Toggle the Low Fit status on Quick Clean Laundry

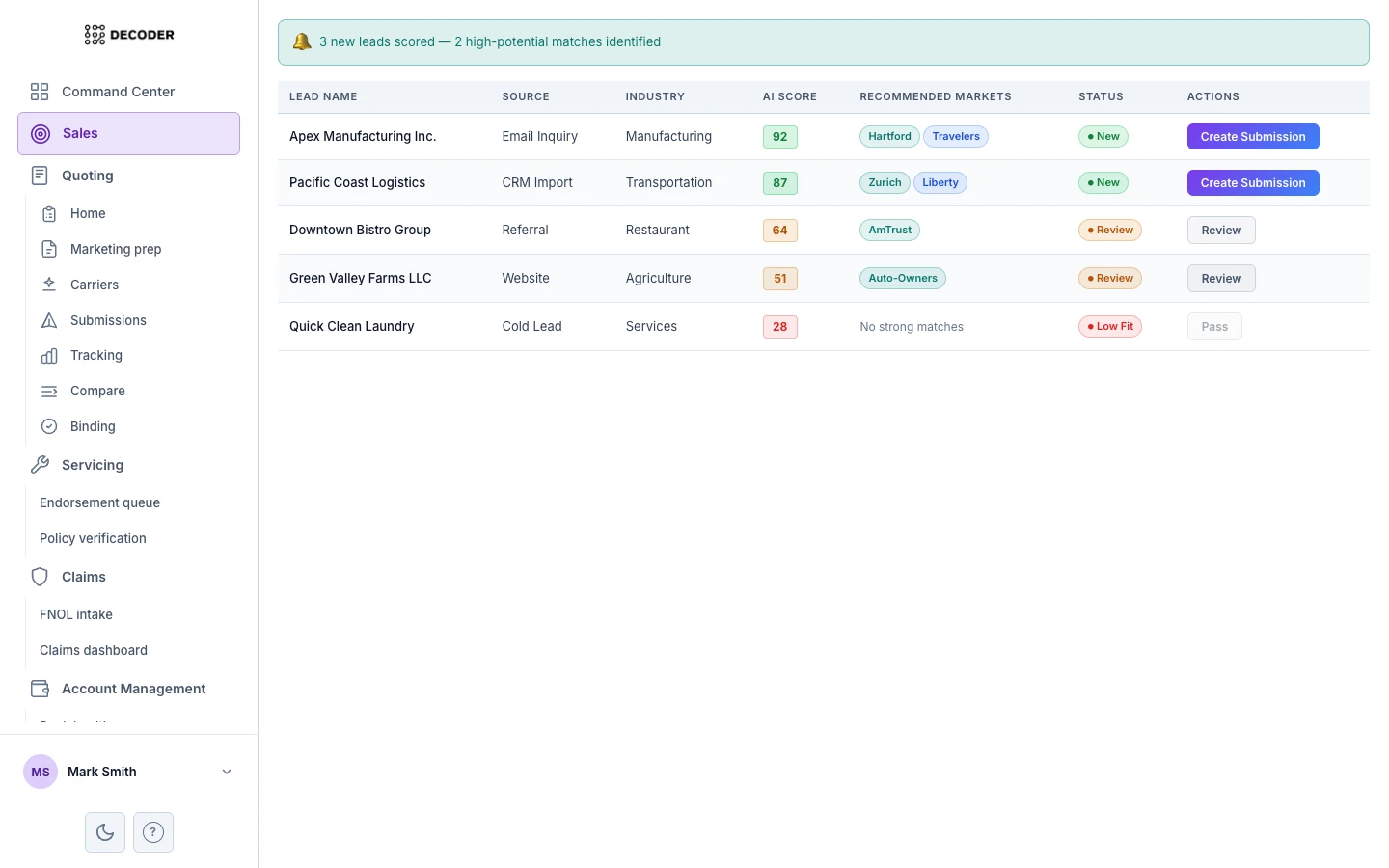1109,326
